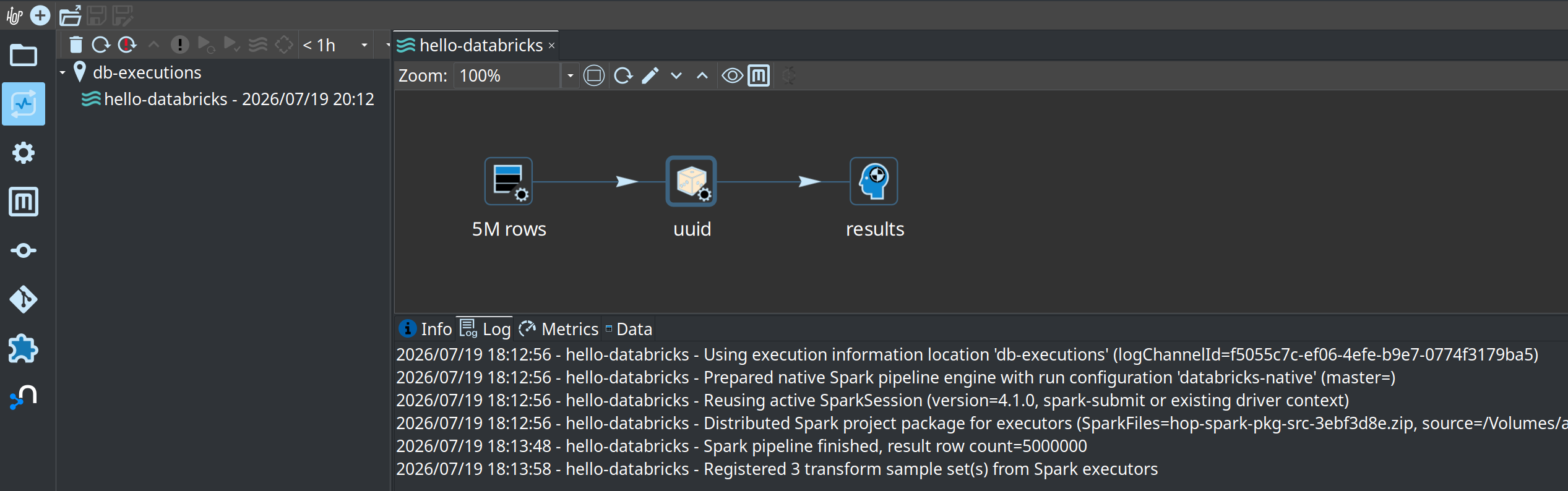Select the uuid transform icon
The width and height of the screenshot is (1568, 491).
691,181
